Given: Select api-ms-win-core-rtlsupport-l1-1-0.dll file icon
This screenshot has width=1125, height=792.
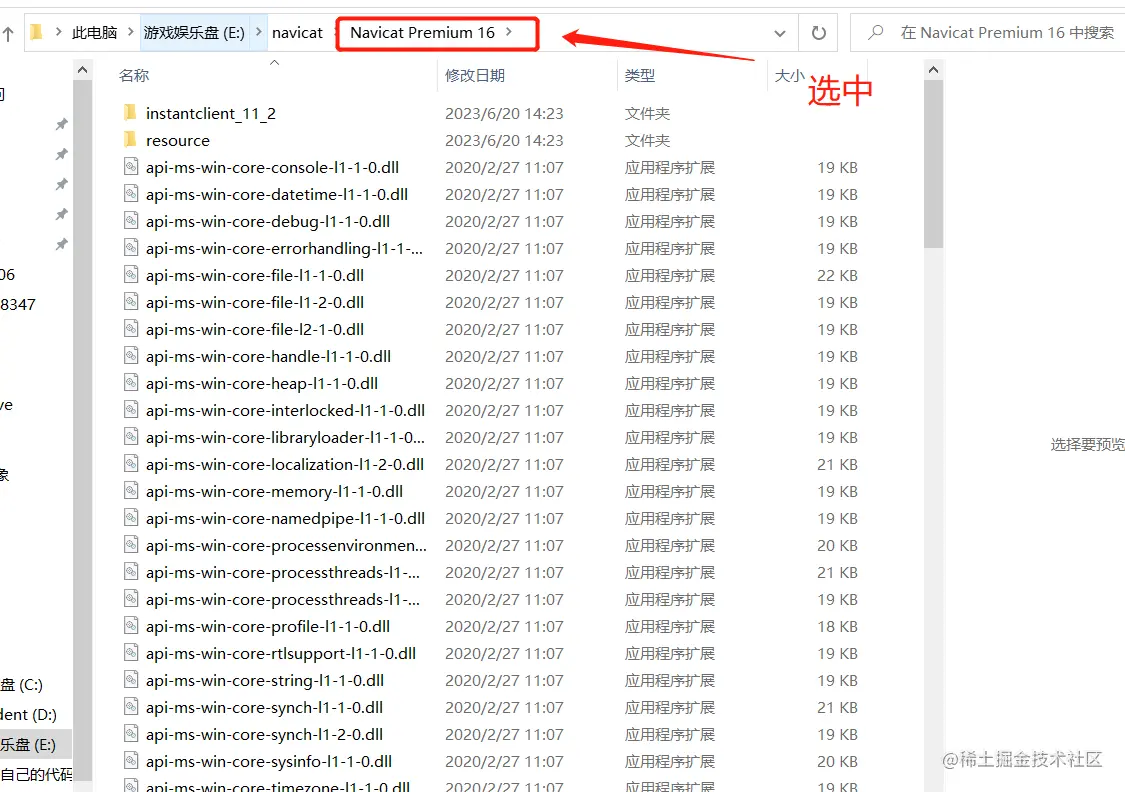Looking at the screenshot, I should click(131, 654).
